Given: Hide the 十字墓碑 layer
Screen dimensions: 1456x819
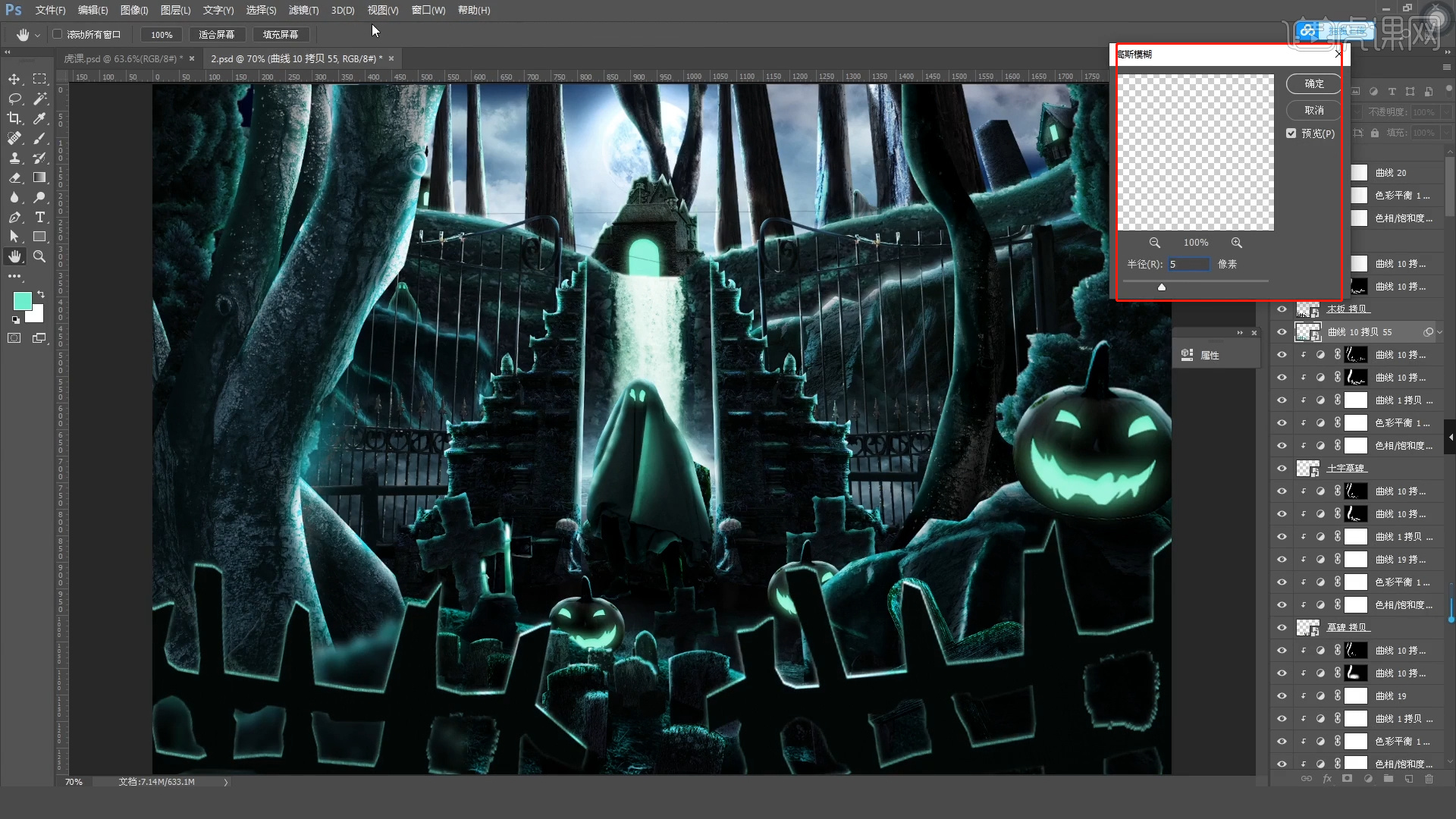Looking at the screenshot, I should [x=1282, y=469].
